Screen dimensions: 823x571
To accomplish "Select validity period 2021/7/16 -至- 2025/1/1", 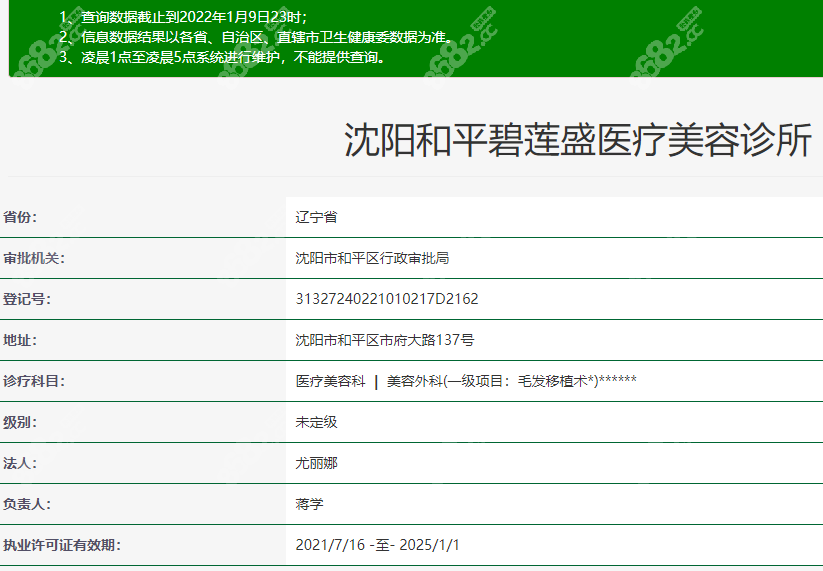I will pos(377,544).
